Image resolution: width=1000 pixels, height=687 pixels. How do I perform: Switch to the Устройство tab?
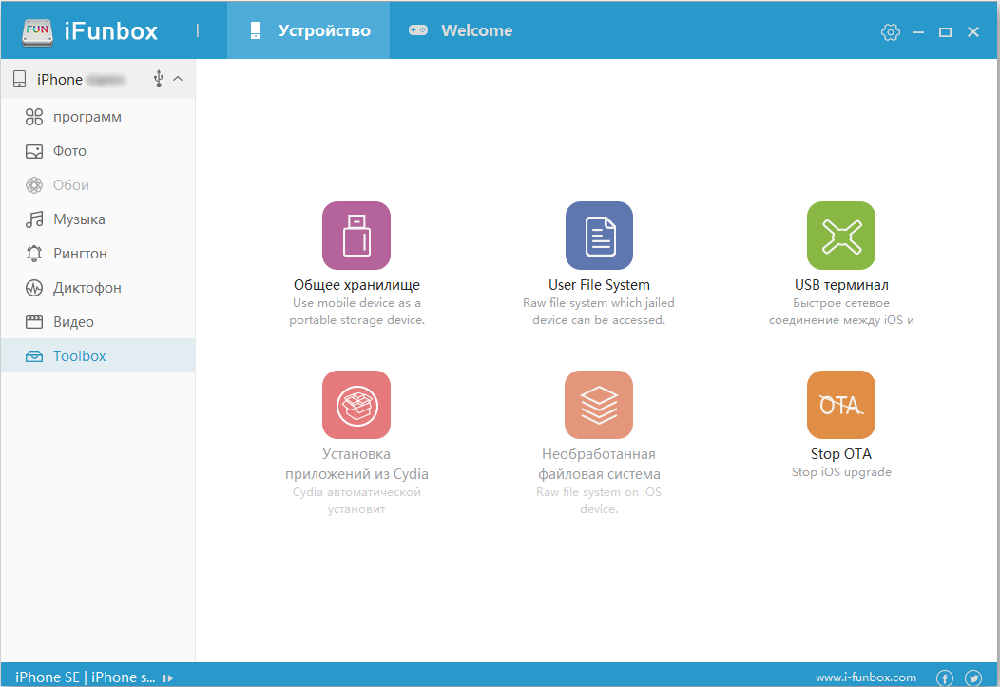click(x=309, y=31)
